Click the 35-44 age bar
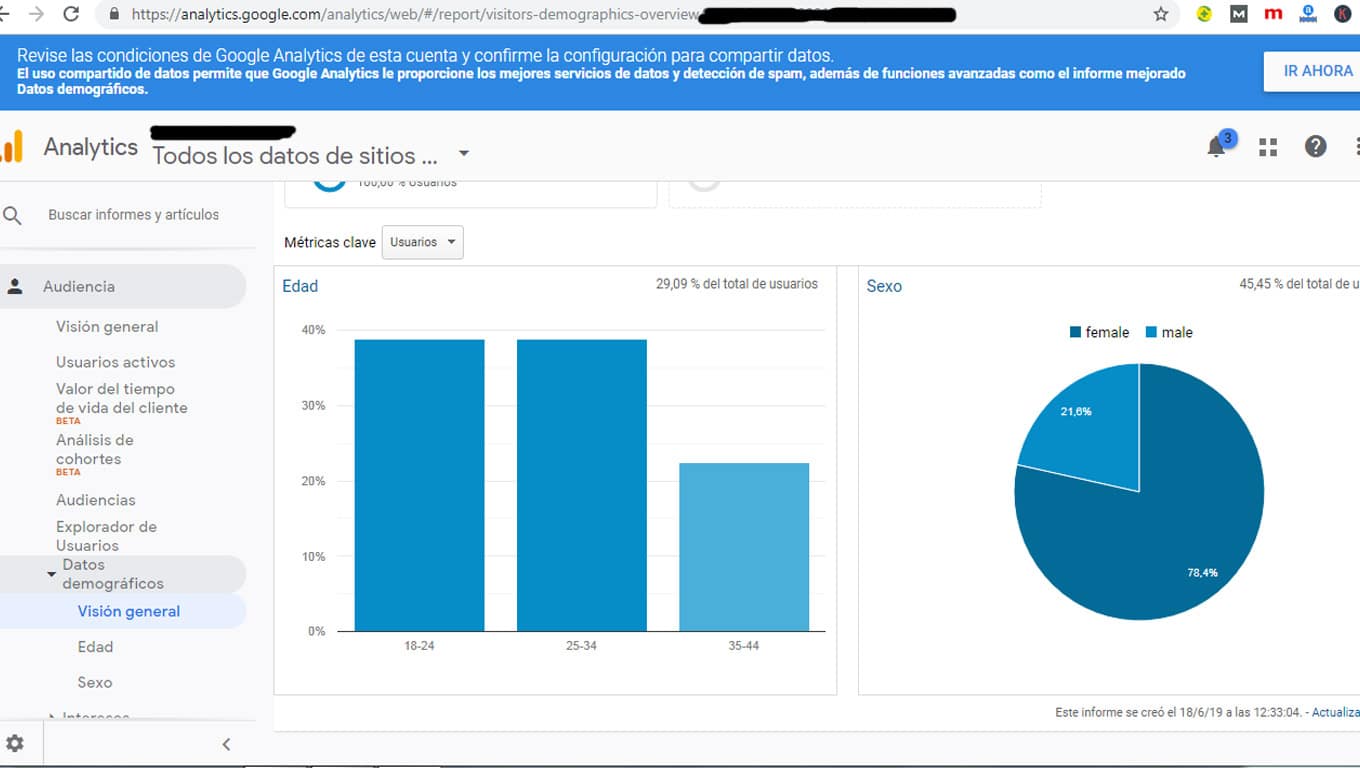The width and height of the screenshot is (1360, 768). click(x=743, y=547)
